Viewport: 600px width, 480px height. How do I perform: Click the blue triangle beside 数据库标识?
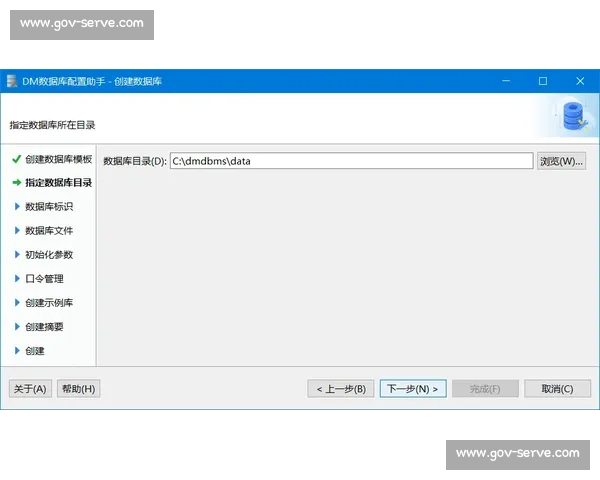pyautogui.click(x=17, y=207)
